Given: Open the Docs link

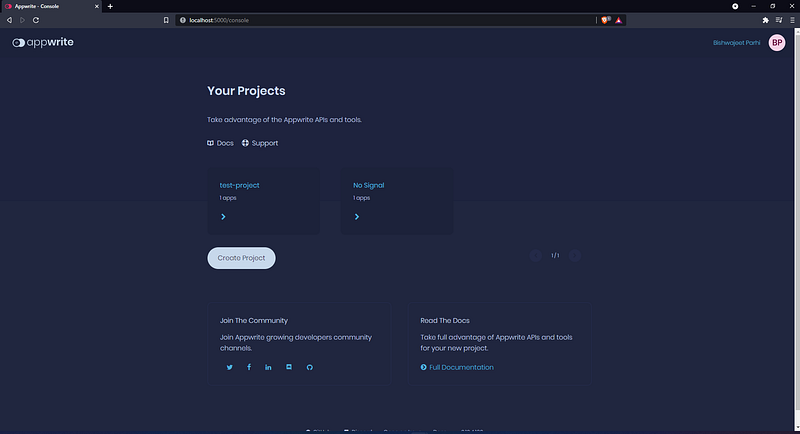Looking at the screenshot, I should pos(220,143).
